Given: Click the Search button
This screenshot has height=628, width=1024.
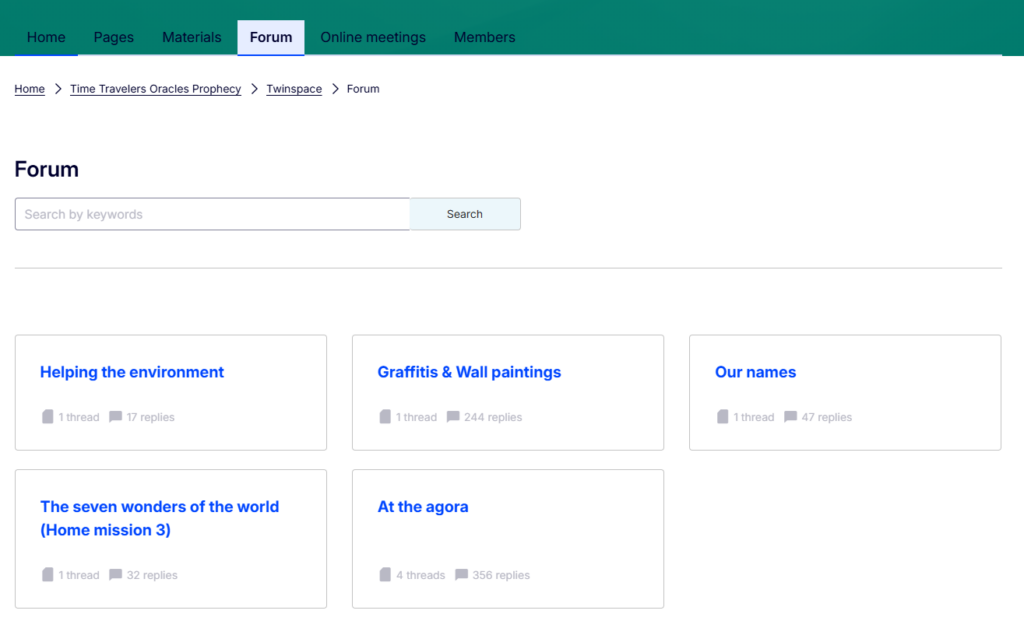Looking at the screenshot, I should [x=465, y=214].
